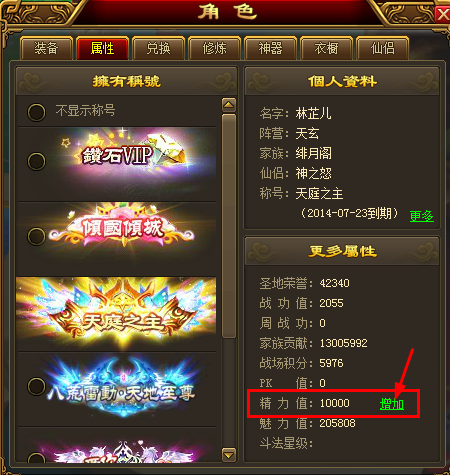
Task: Close the 角色 window with X
Action: [443, 15]
